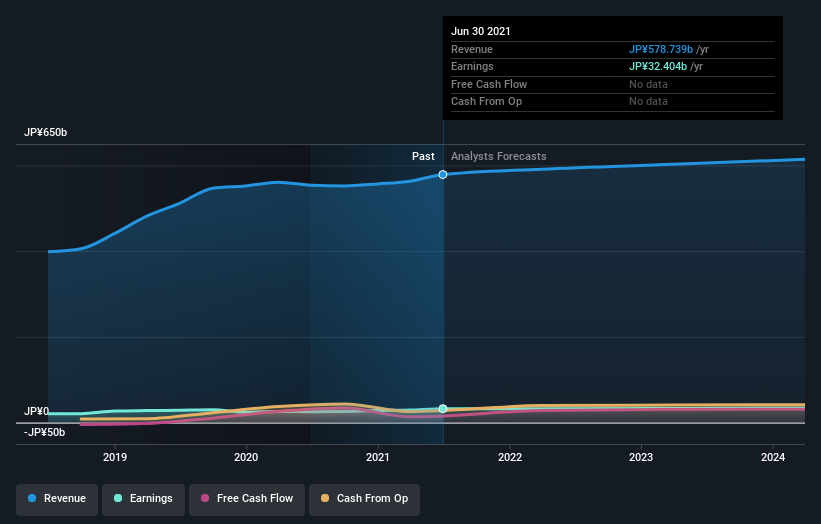Click the JP¥32.404b earnings value

click(x=658, y=66)
